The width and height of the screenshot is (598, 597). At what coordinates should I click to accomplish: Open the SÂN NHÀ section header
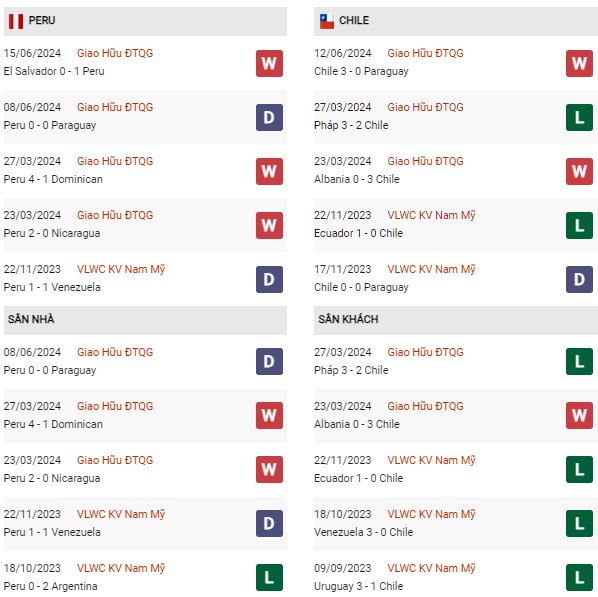coord(145,320)
